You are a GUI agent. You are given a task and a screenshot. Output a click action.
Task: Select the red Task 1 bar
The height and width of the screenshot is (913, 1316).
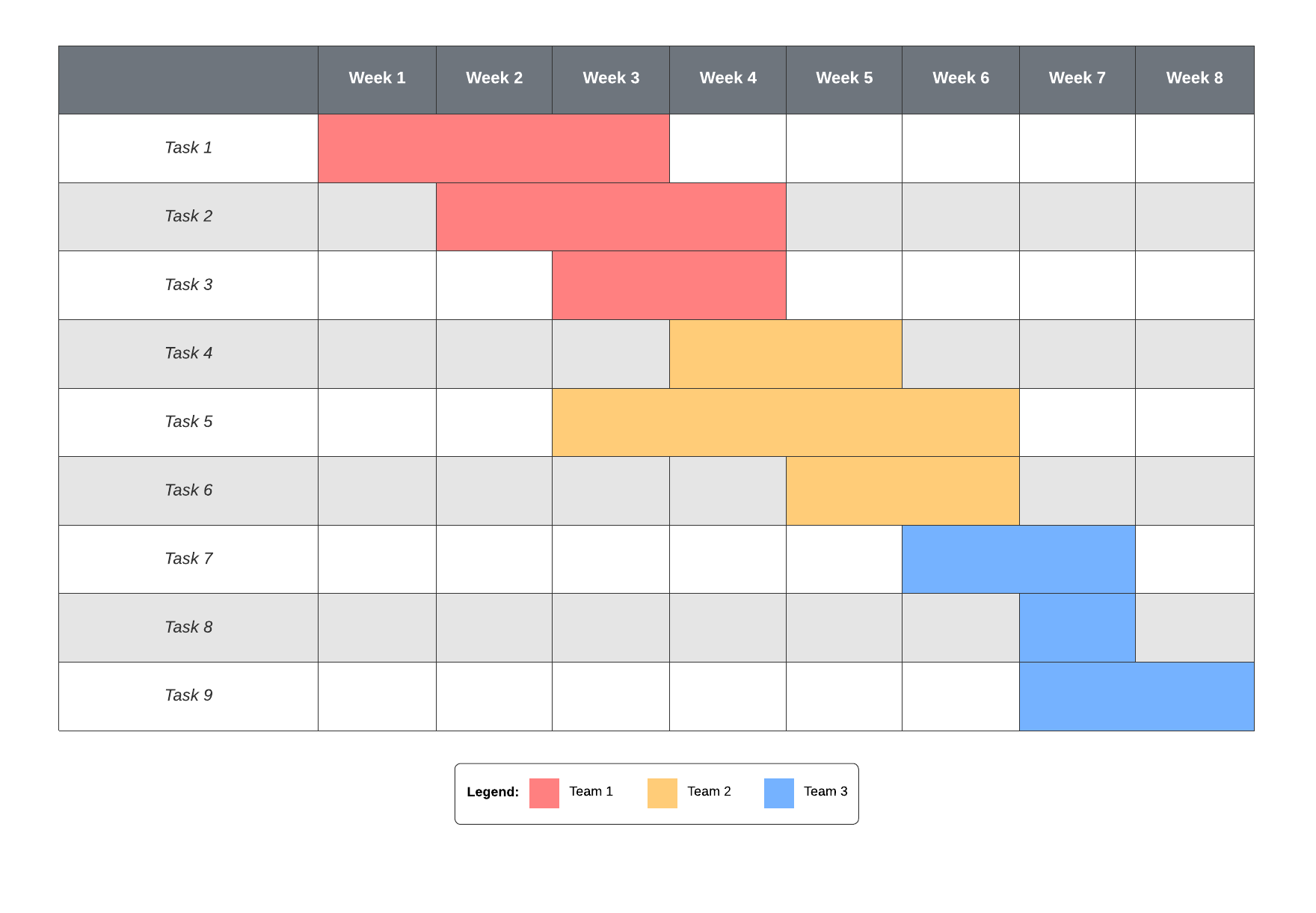[493, 148]
